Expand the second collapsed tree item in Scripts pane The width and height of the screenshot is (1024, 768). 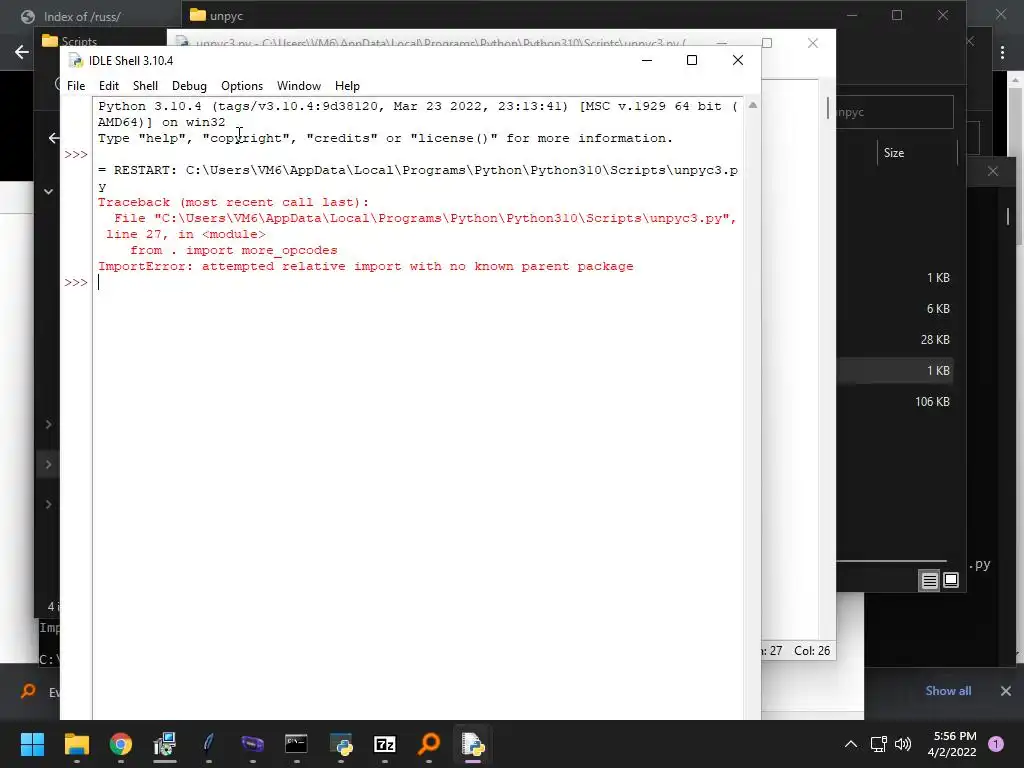tap(48, 464)
